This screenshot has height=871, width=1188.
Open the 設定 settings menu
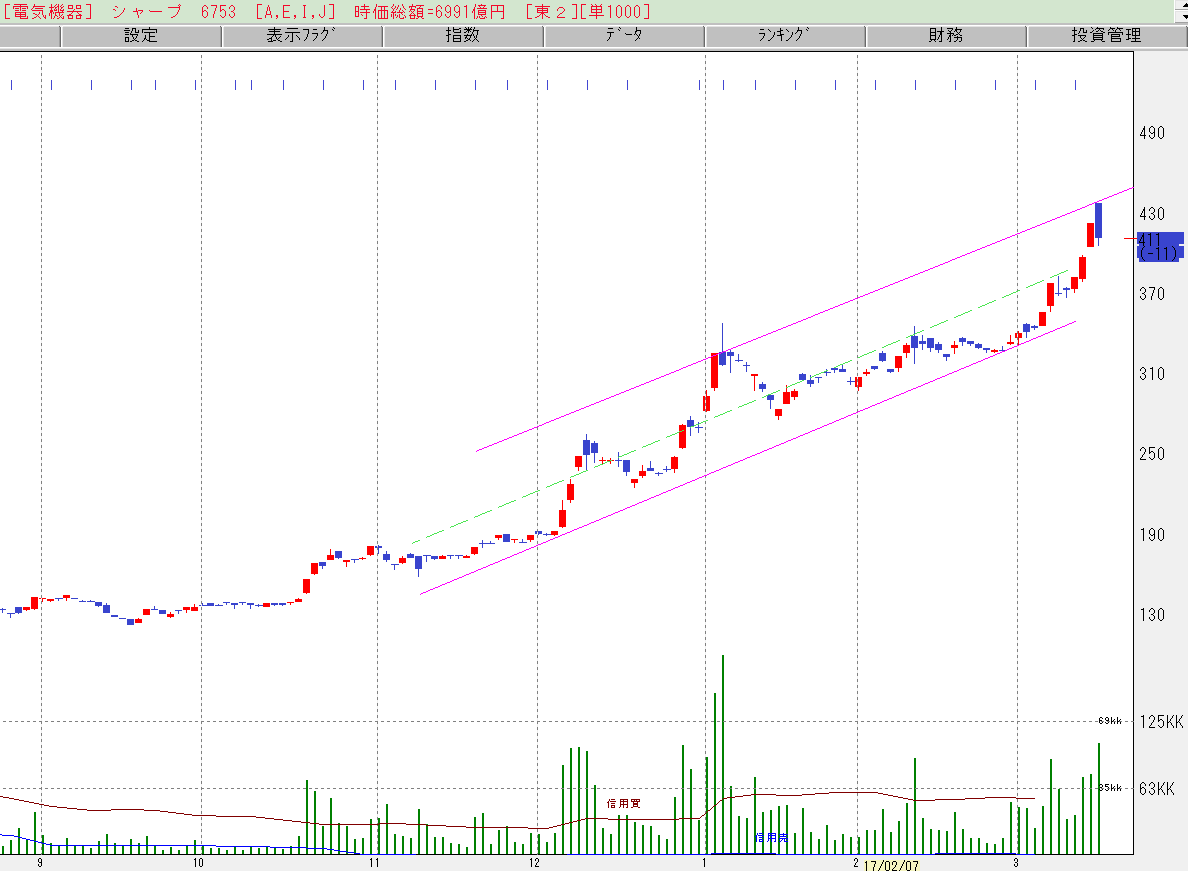pyautogui.click(x=141, y=36)
